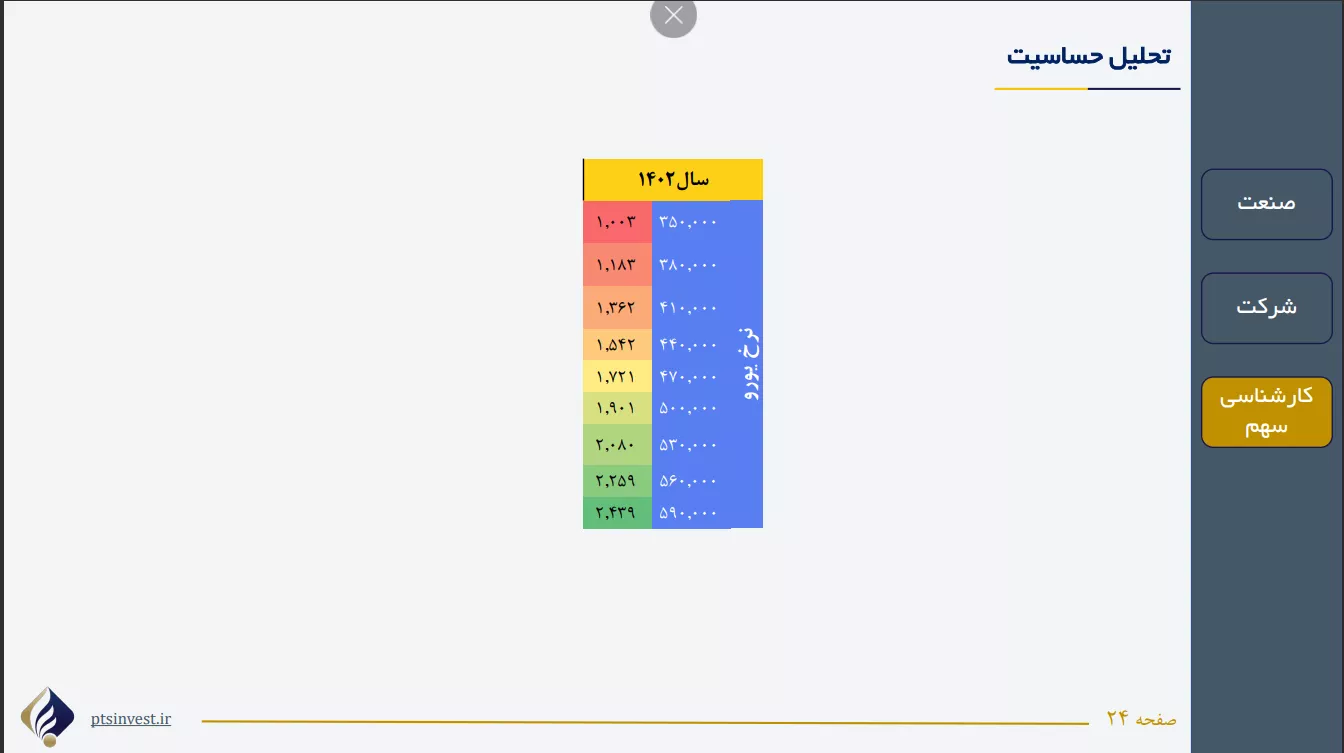The image size is (1344, 753).
Task: Click the euro rate 500,000 cell
Action: 689,408
